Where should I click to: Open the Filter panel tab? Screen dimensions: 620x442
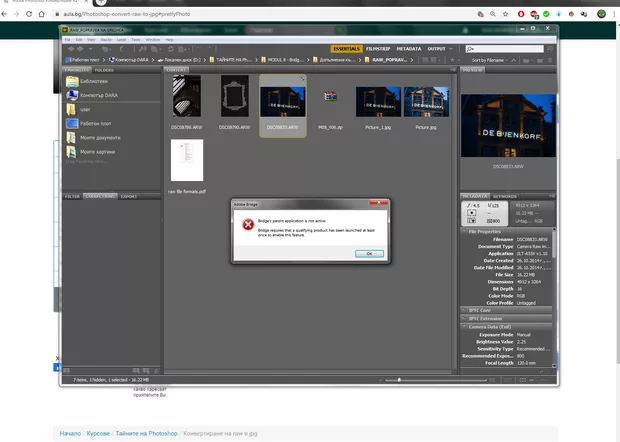pyautogui.click(x=72, y=196)
